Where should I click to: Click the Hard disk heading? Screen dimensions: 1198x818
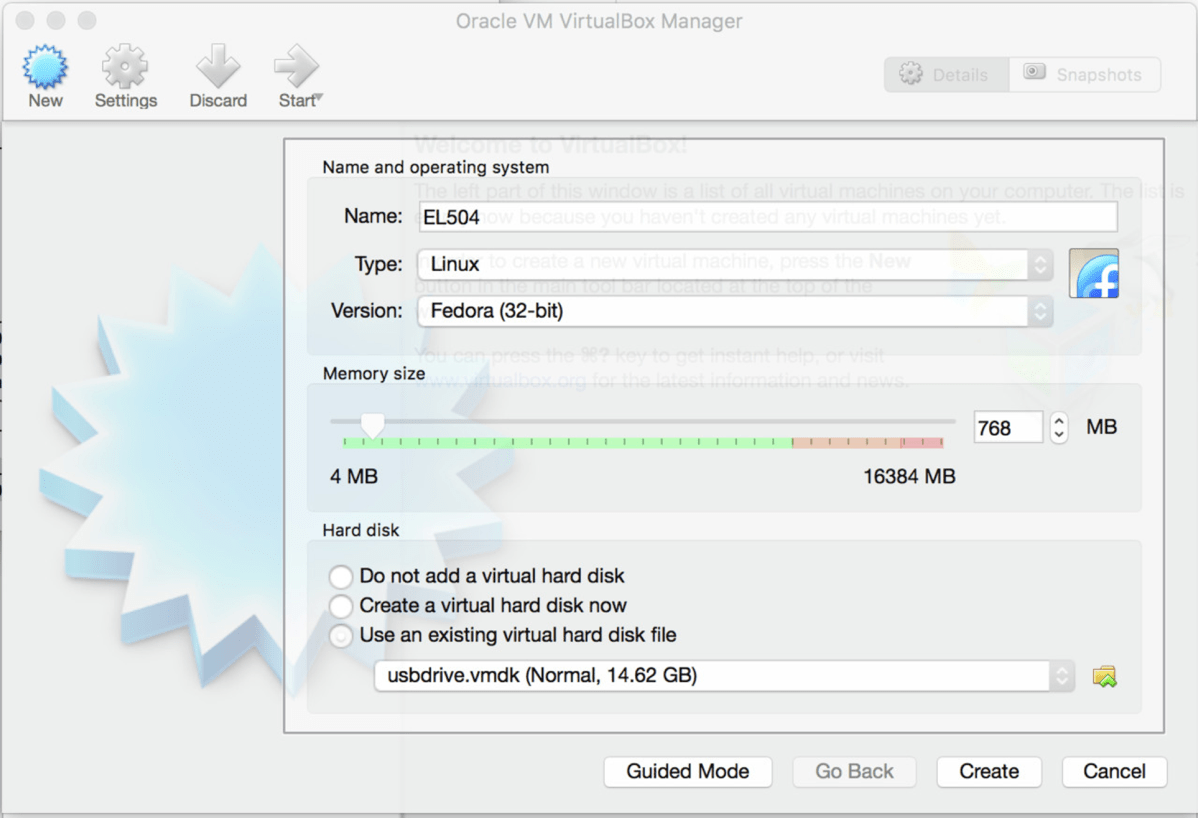click(361, 530)
